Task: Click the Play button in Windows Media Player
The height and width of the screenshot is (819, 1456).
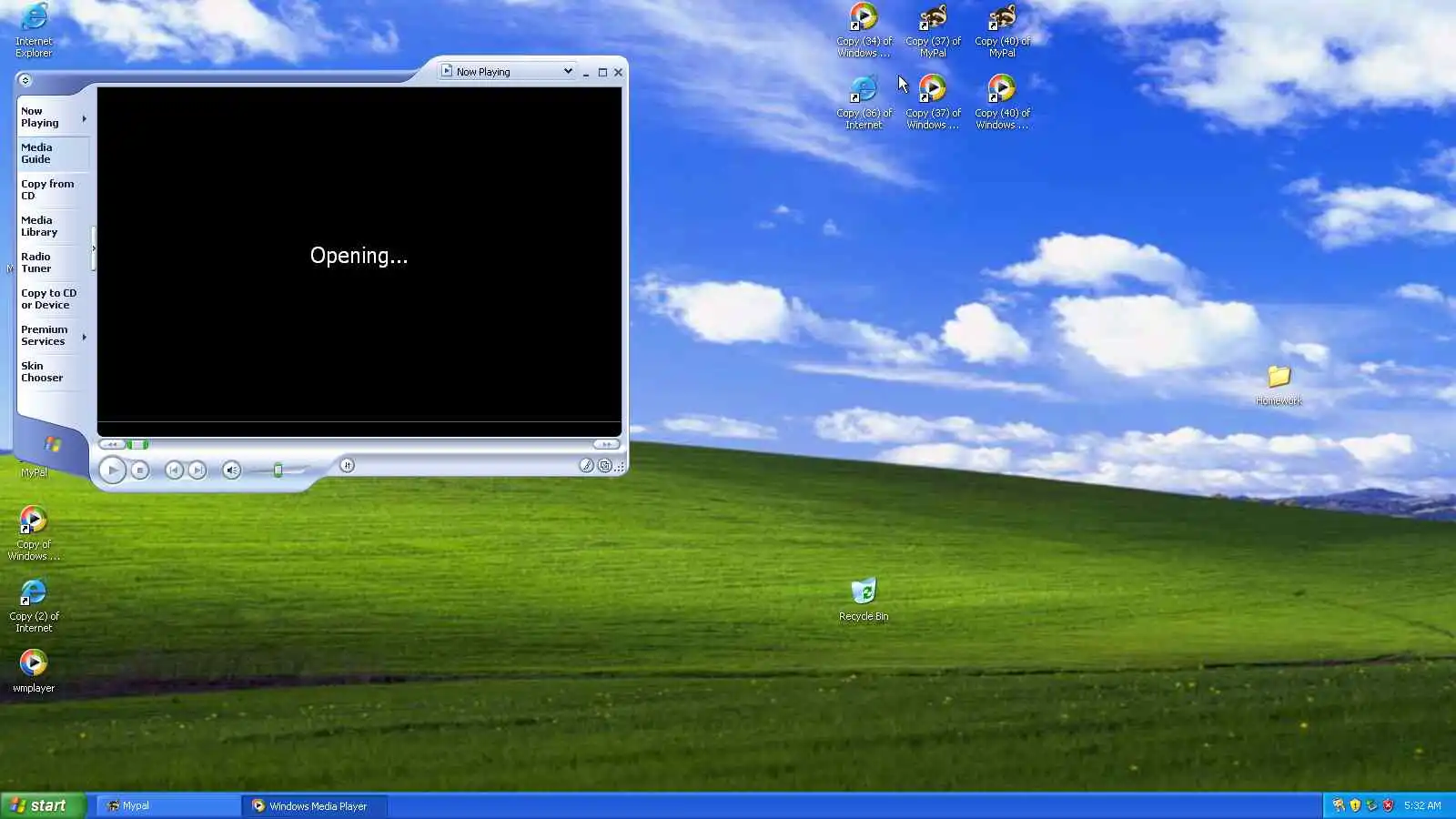Action: [x=112, y=470]
